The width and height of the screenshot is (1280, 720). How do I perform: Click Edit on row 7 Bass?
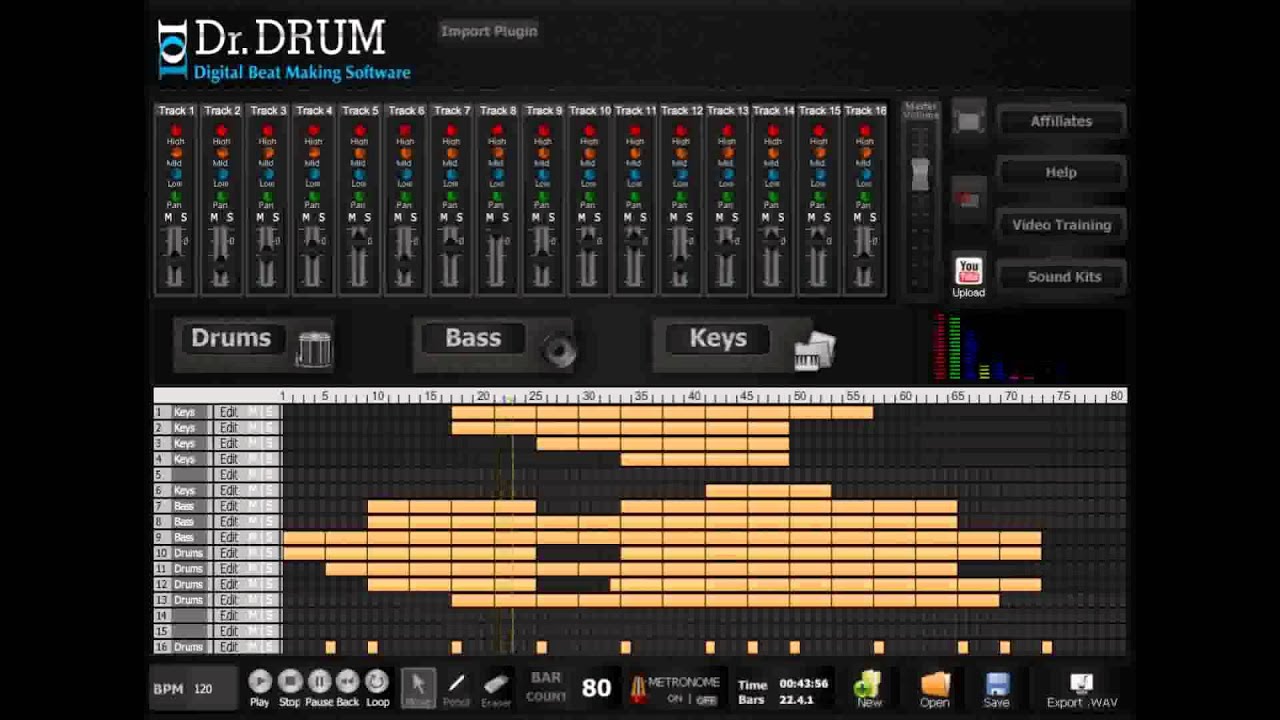(229, 506)
